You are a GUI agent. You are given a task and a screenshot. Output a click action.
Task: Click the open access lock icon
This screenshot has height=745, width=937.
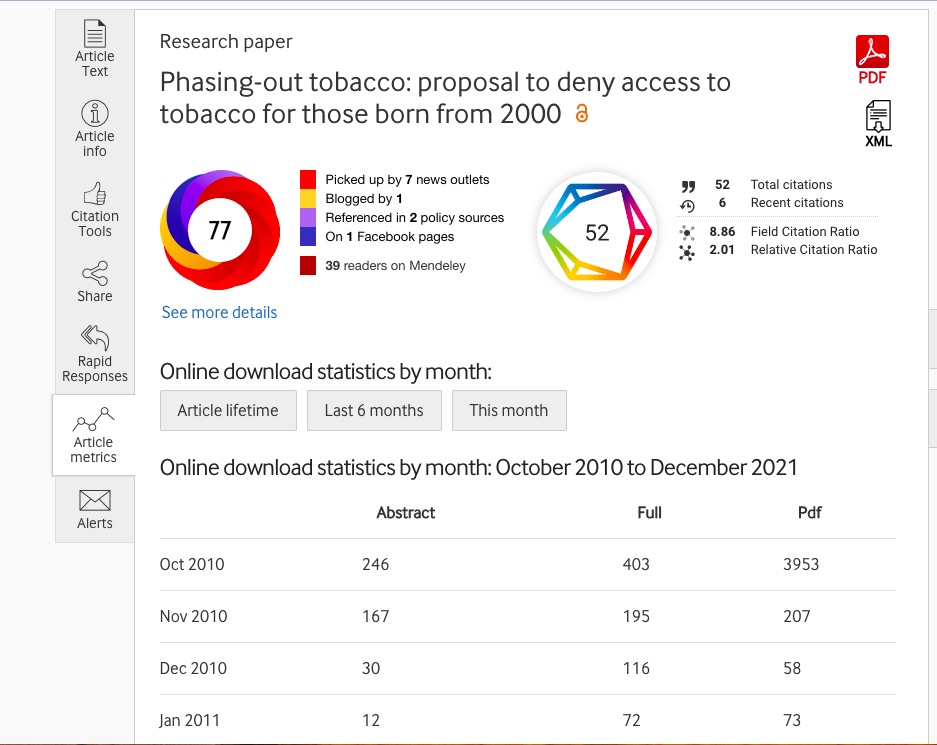[x=582, y=114]
